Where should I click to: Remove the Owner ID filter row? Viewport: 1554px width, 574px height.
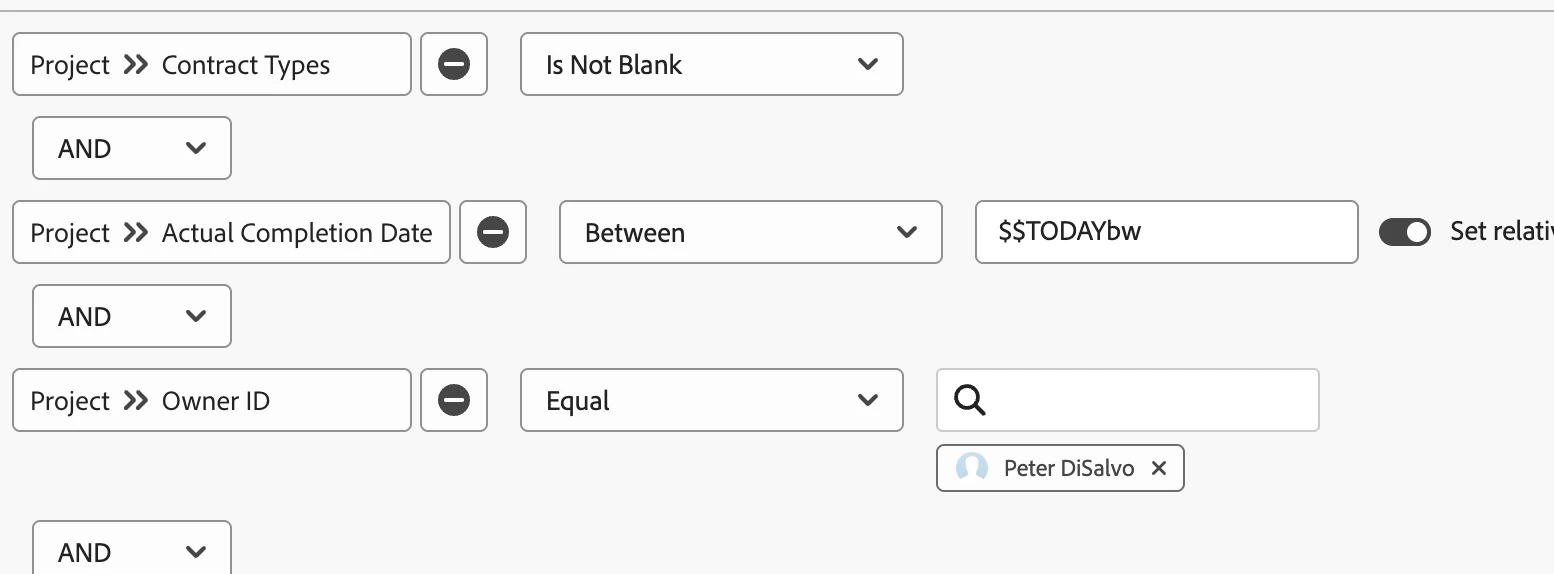[x=454, y=401]
